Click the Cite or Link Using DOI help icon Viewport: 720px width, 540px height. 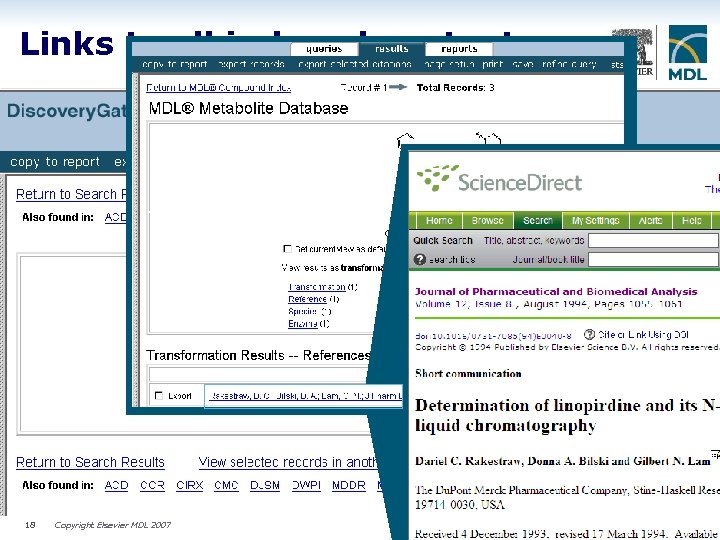pos(589,334)
